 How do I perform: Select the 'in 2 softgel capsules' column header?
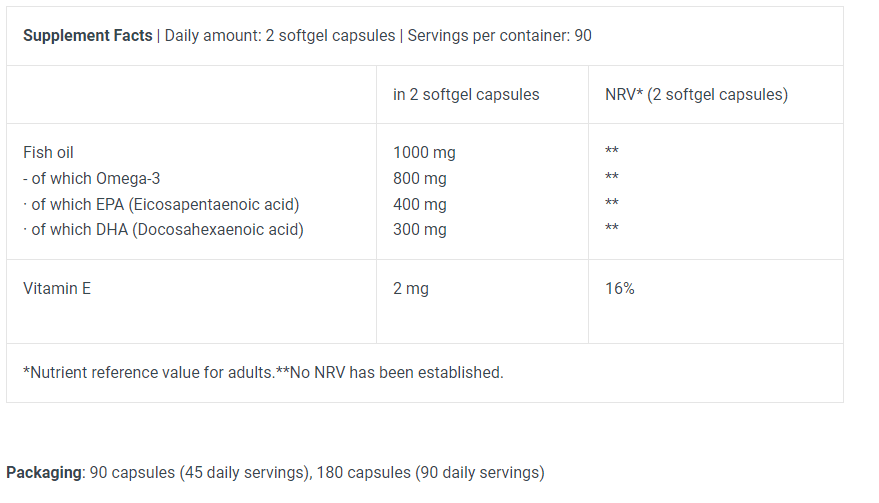(x=466, y=95)
